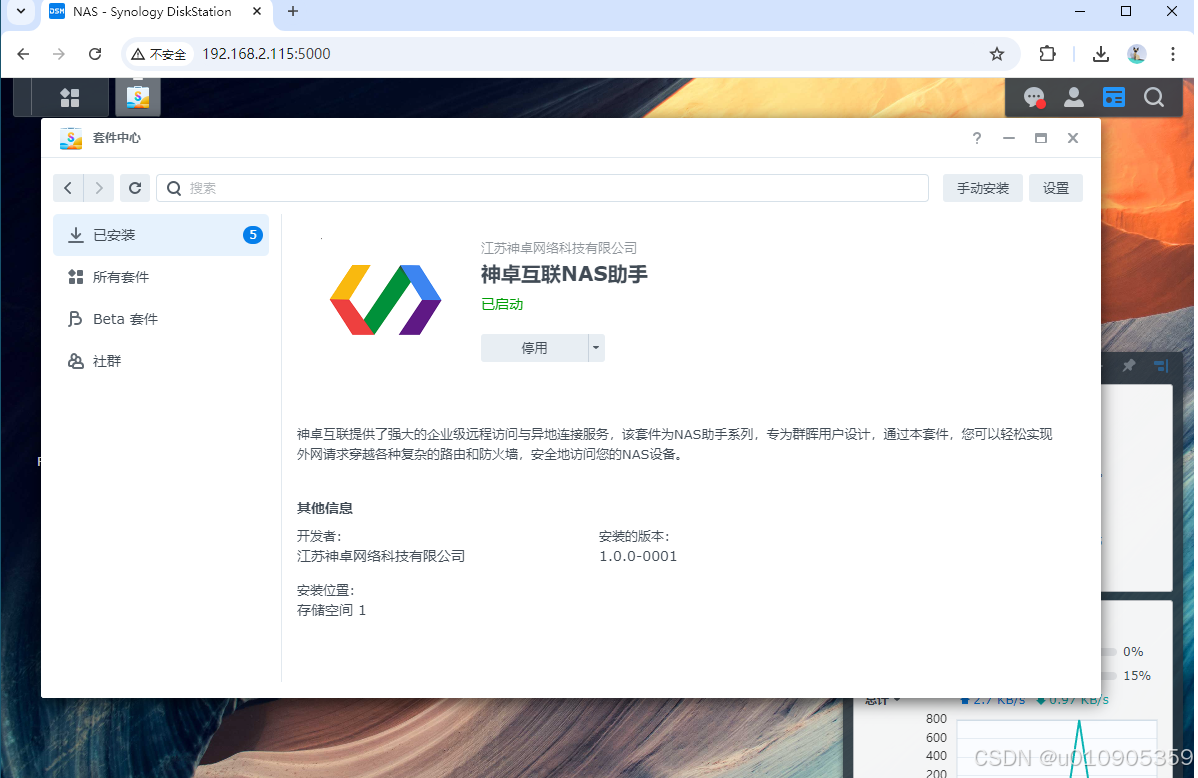The image size is (1198, 778).
Task: Click the browser back arrow
Action: (x=23, y=53)
